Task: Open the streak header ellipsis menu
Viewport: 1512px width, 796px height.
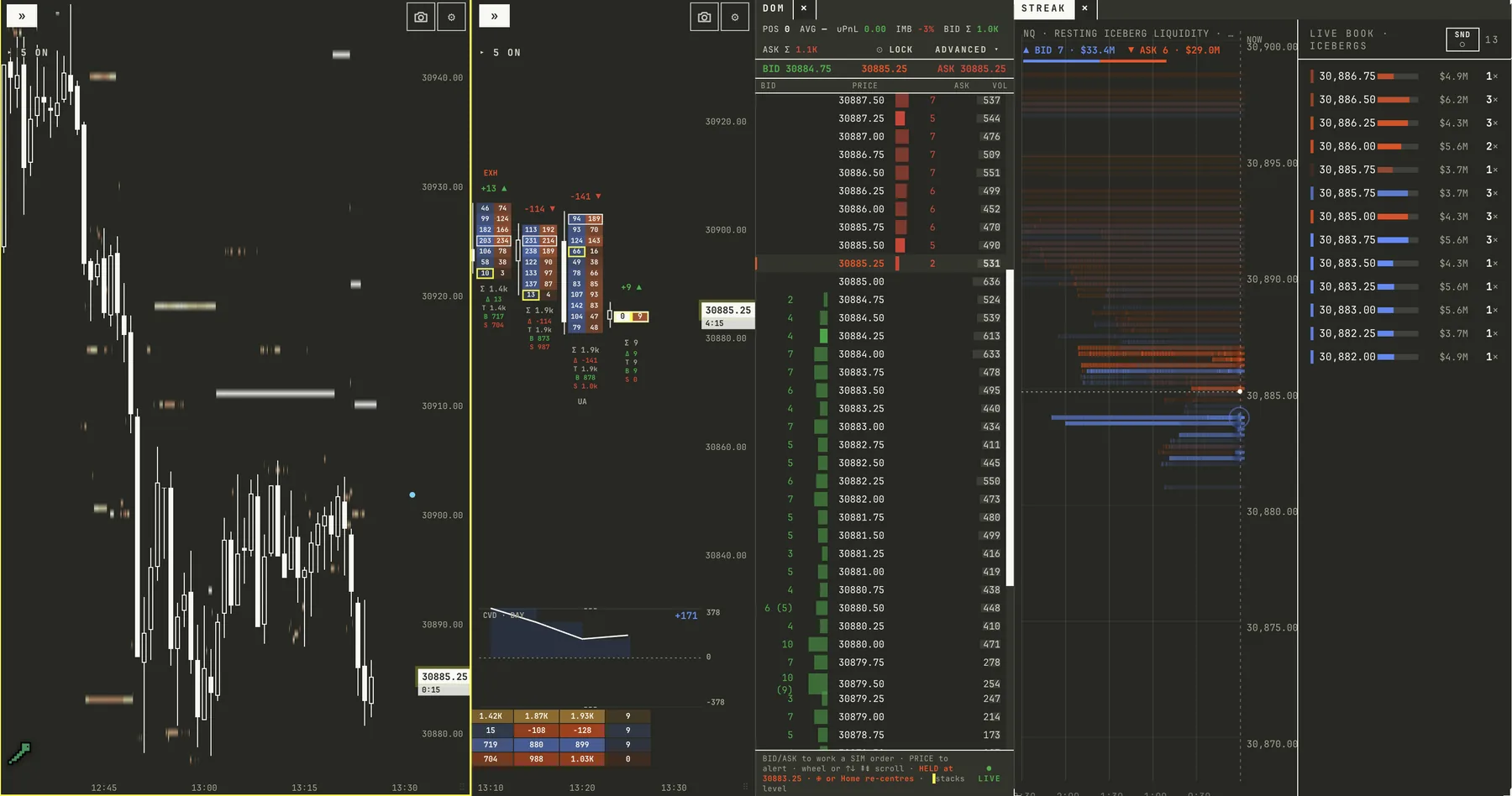Action: point(1231,34)
